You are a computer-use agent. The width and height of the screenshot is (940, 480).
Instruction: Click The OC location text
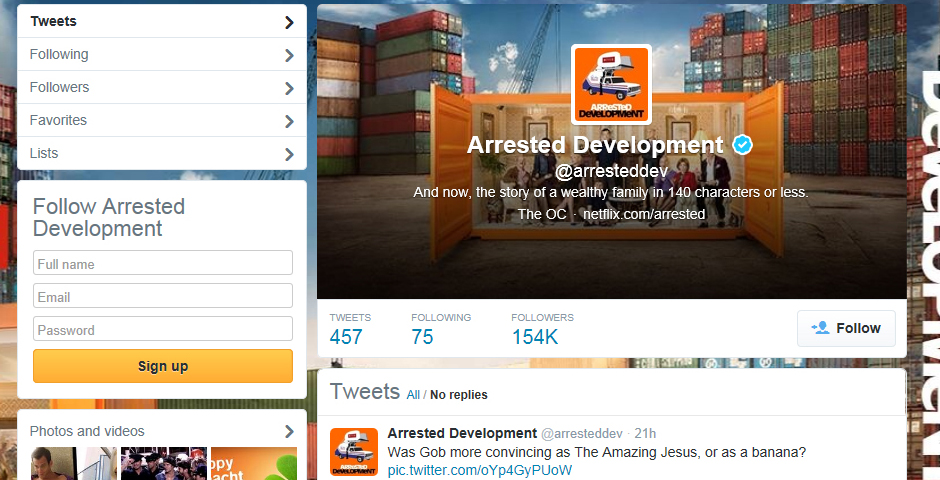pyautogui.click(x=542, y=214)
